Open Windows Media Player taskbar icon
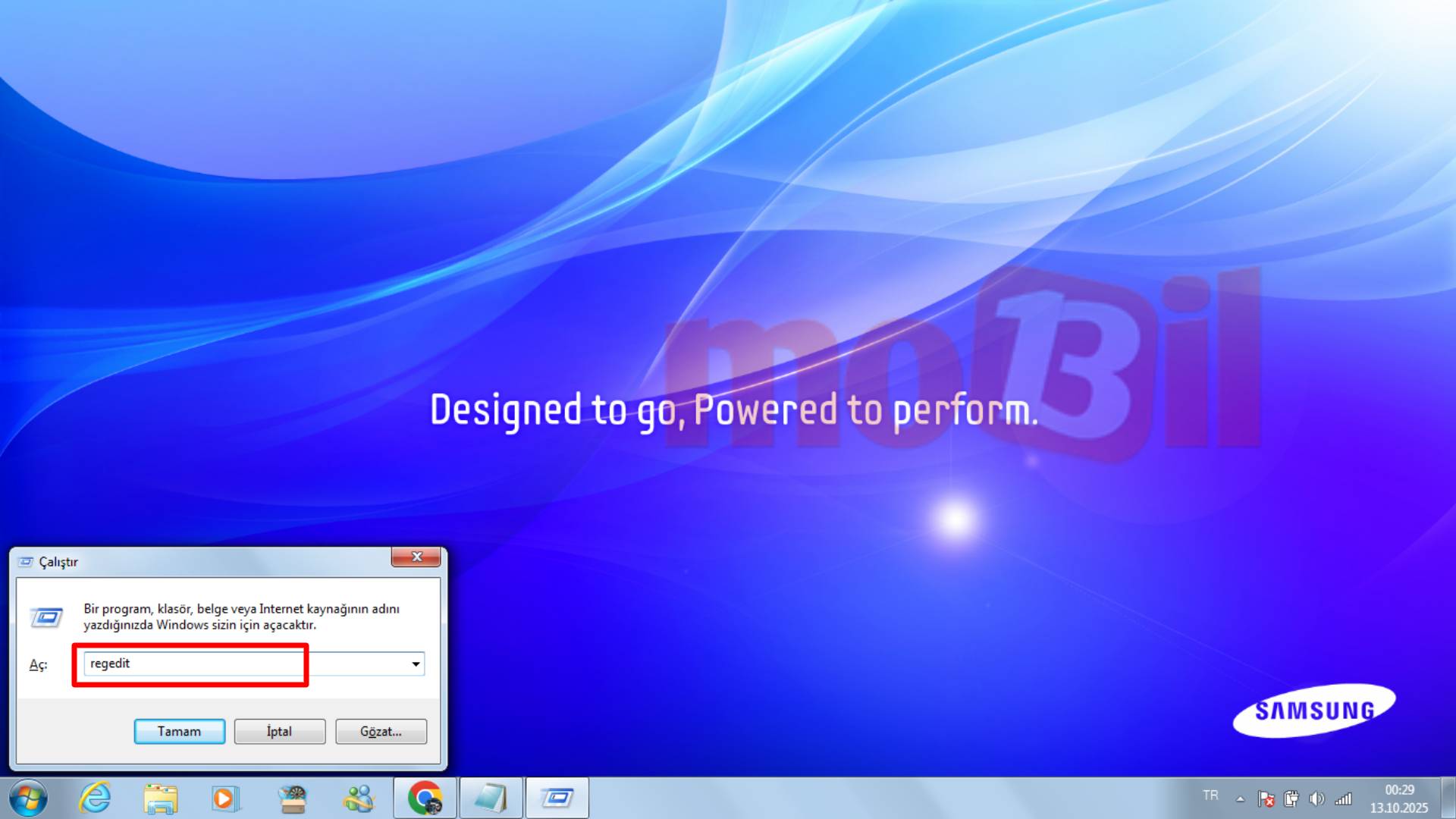 coord(224,798)
